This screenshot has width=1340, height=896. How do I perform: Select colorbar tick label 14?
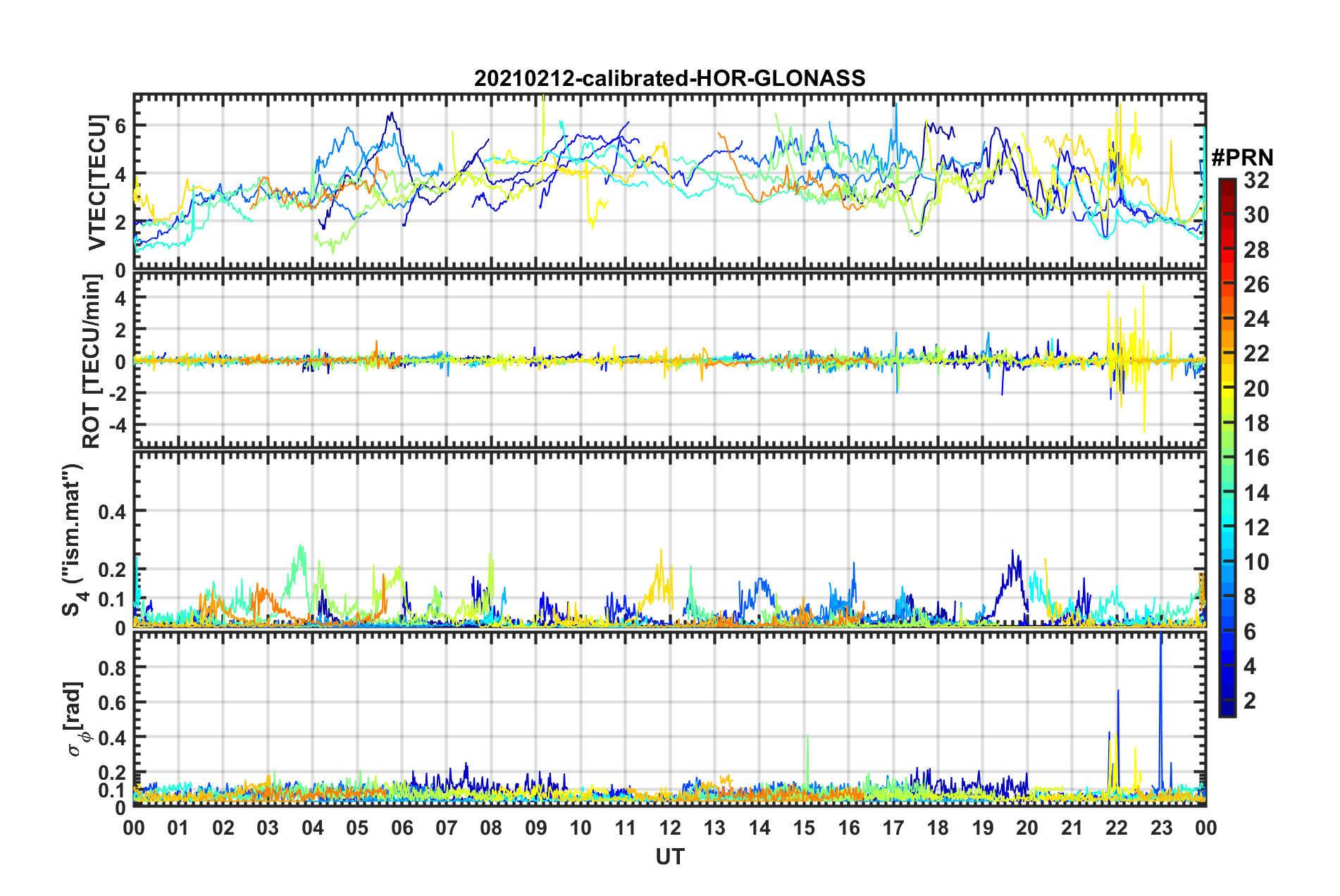1256,493
